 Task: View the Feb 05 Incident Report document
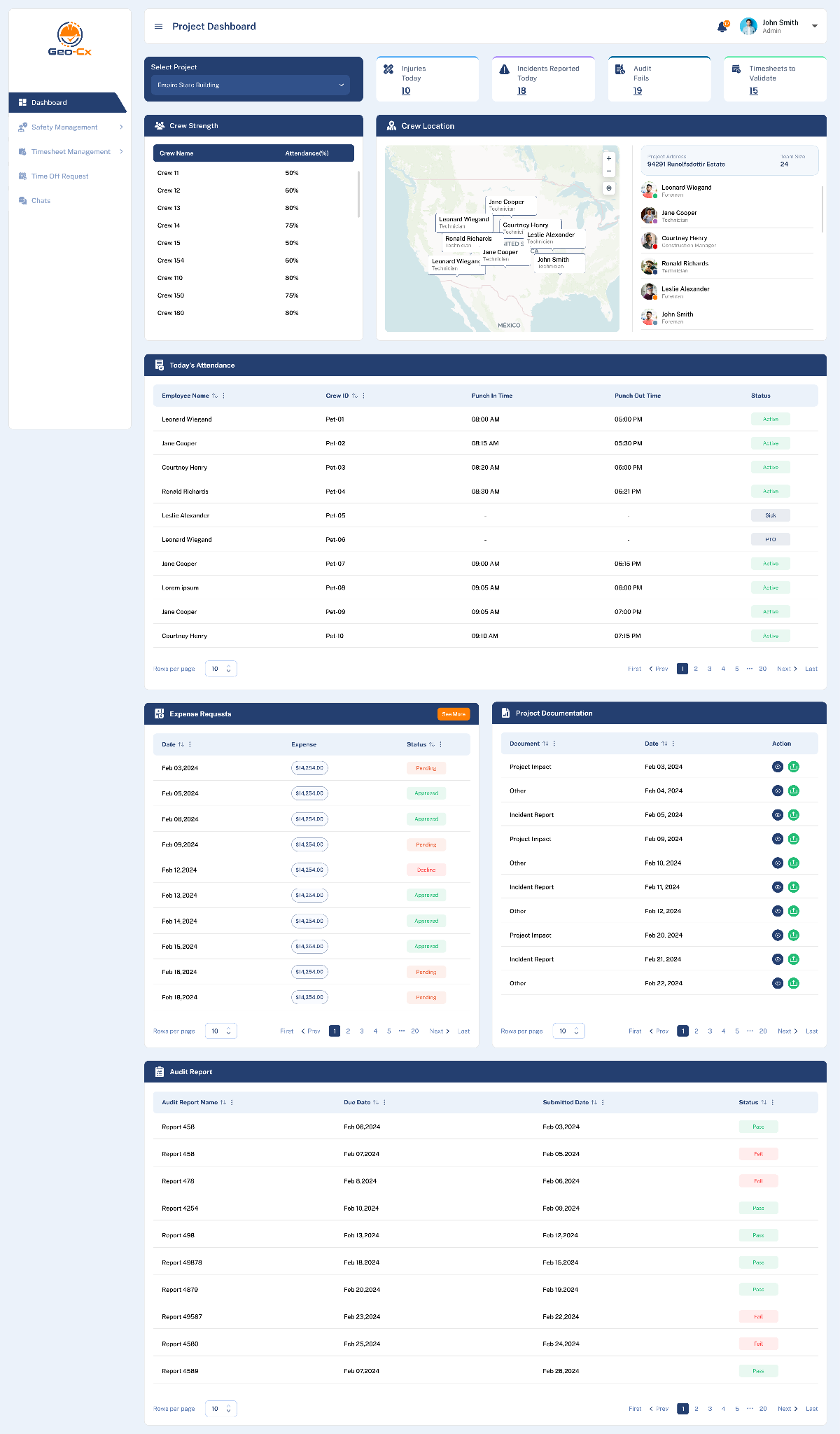point(777,815)
